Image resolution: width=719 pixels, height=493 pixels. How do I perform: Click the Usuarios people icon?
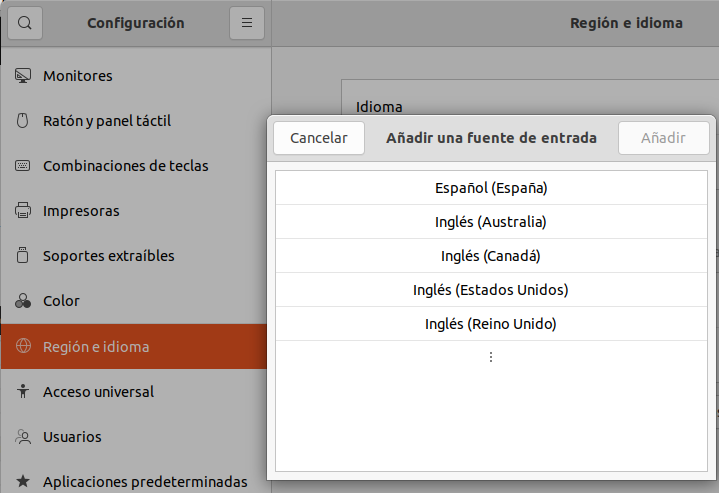pos(23,437)
